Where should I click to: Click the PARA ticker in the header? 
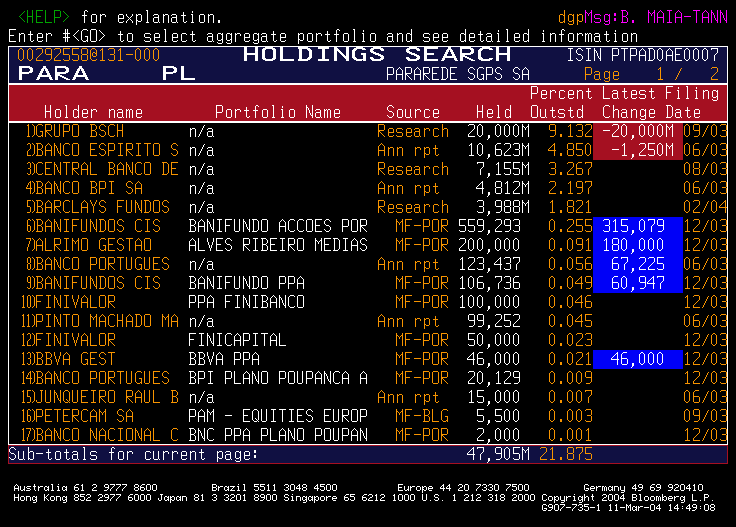click(53, 74)
